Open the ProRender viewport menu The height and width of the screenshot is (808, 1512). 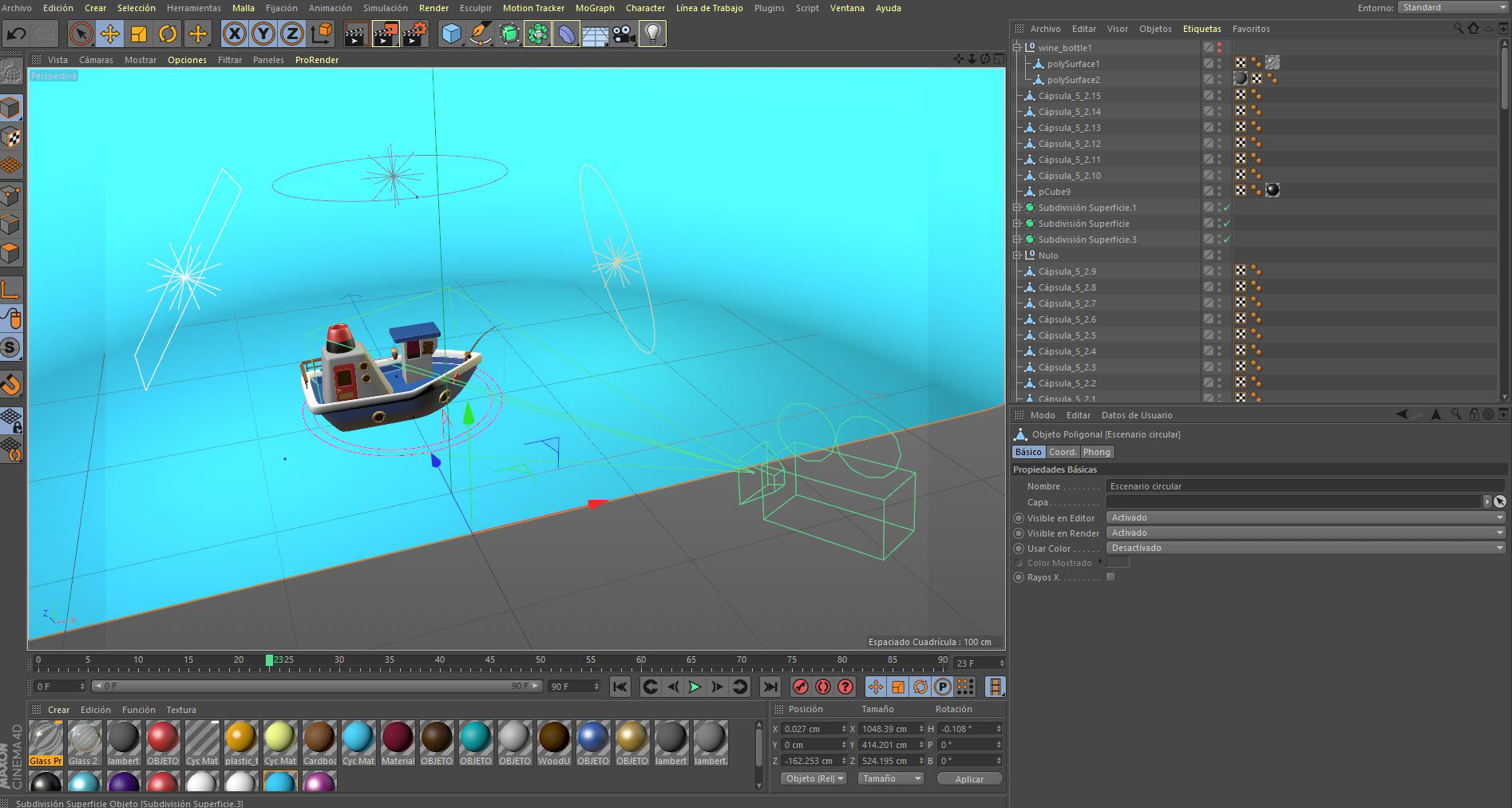pyautogui.click(x=317, y=60)
